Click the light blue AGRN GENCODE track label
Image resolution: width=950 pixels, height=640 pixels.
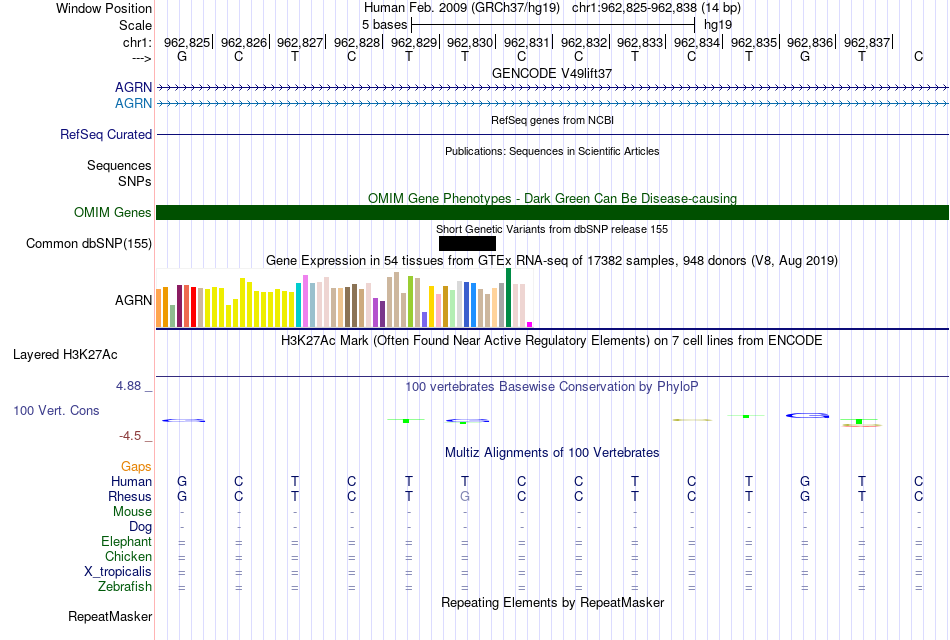pos(133,103)
